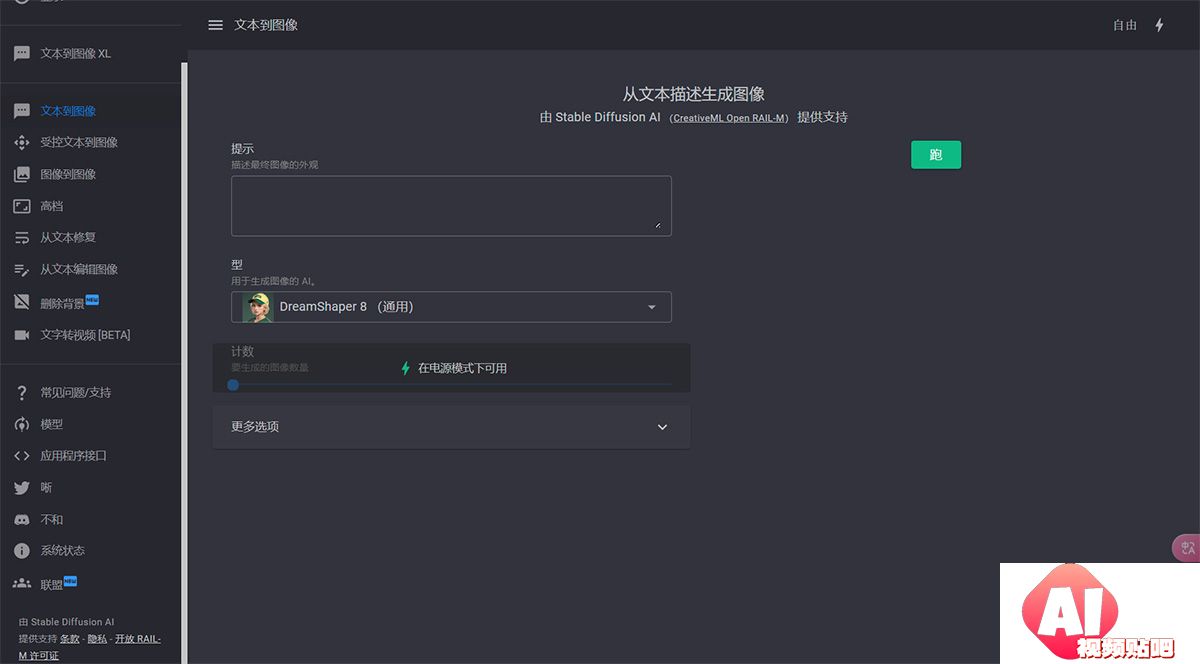Click inside the 提示 prompt text area
Viewport: 1200px width, 664px height.
click(451, 206)
